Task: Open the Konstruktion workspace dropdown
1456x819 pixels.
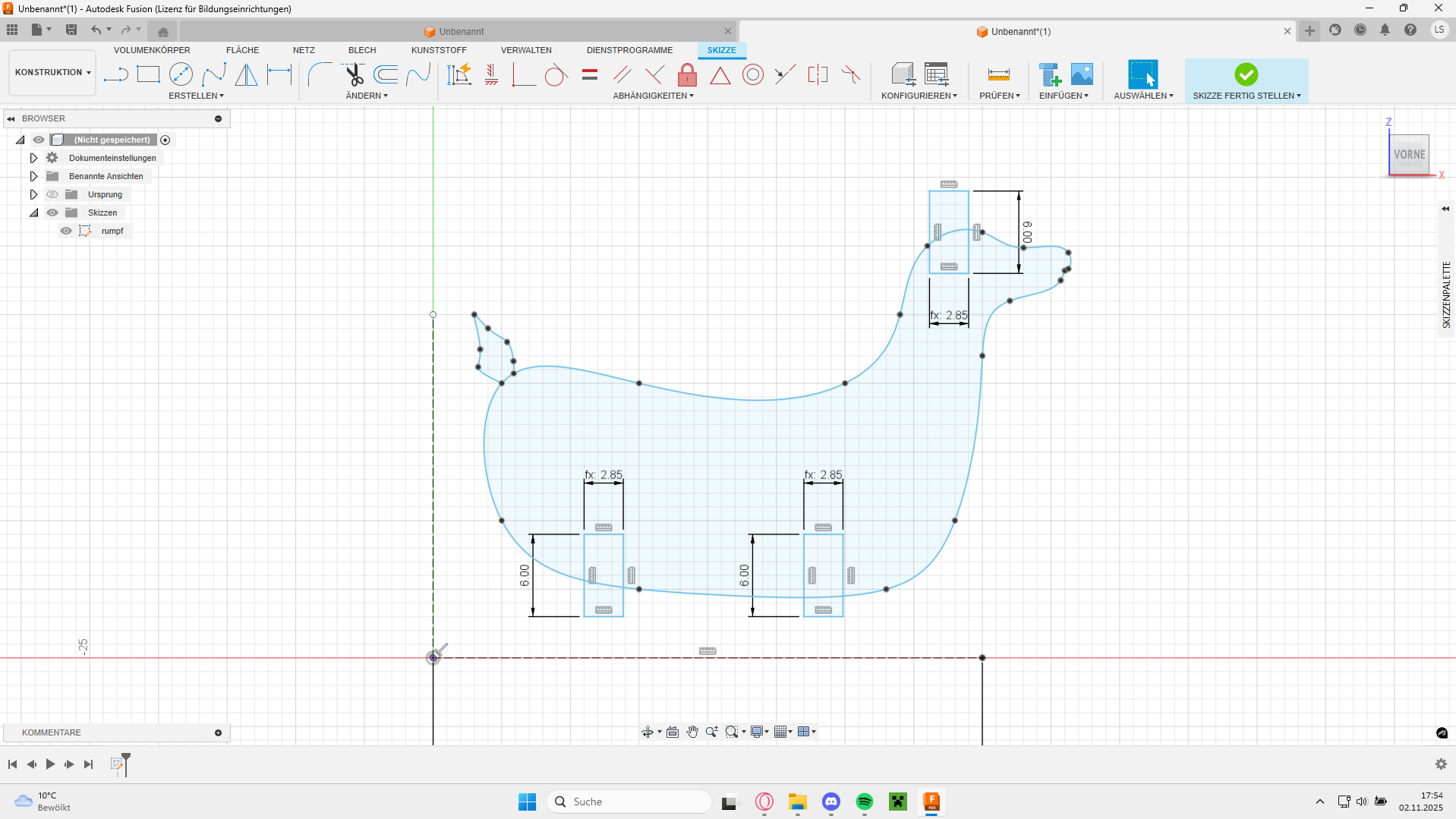Action: point(52,72)
